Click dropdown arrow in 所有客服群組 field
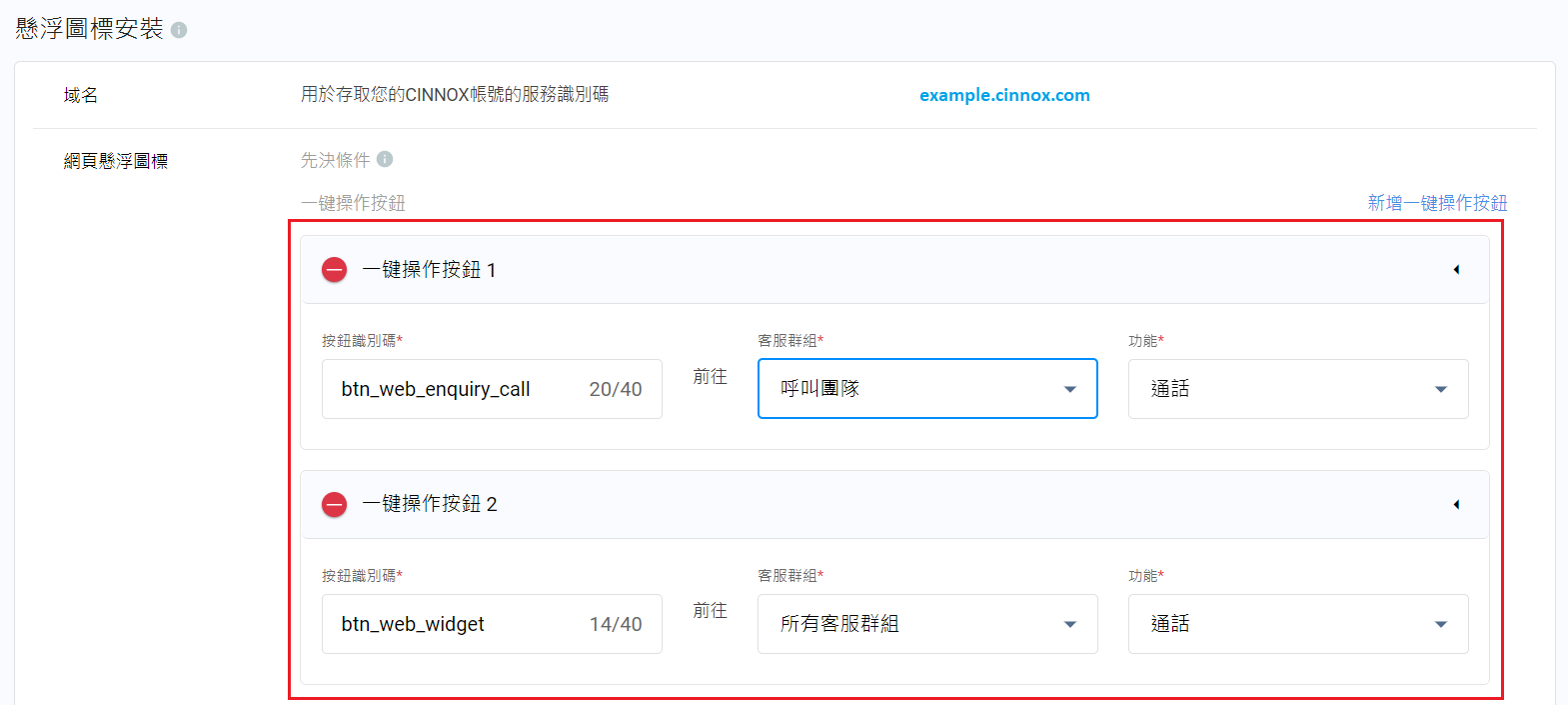 (1070, 624)
